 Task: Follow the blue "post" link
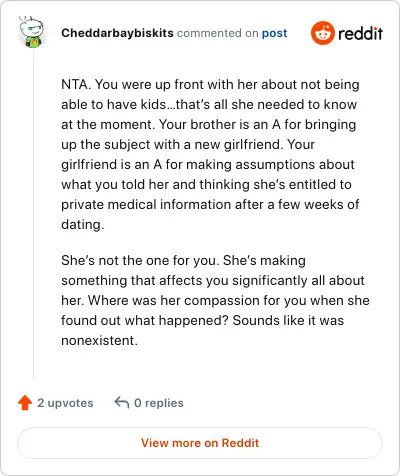pyautogui.click(x=274, y=33)
